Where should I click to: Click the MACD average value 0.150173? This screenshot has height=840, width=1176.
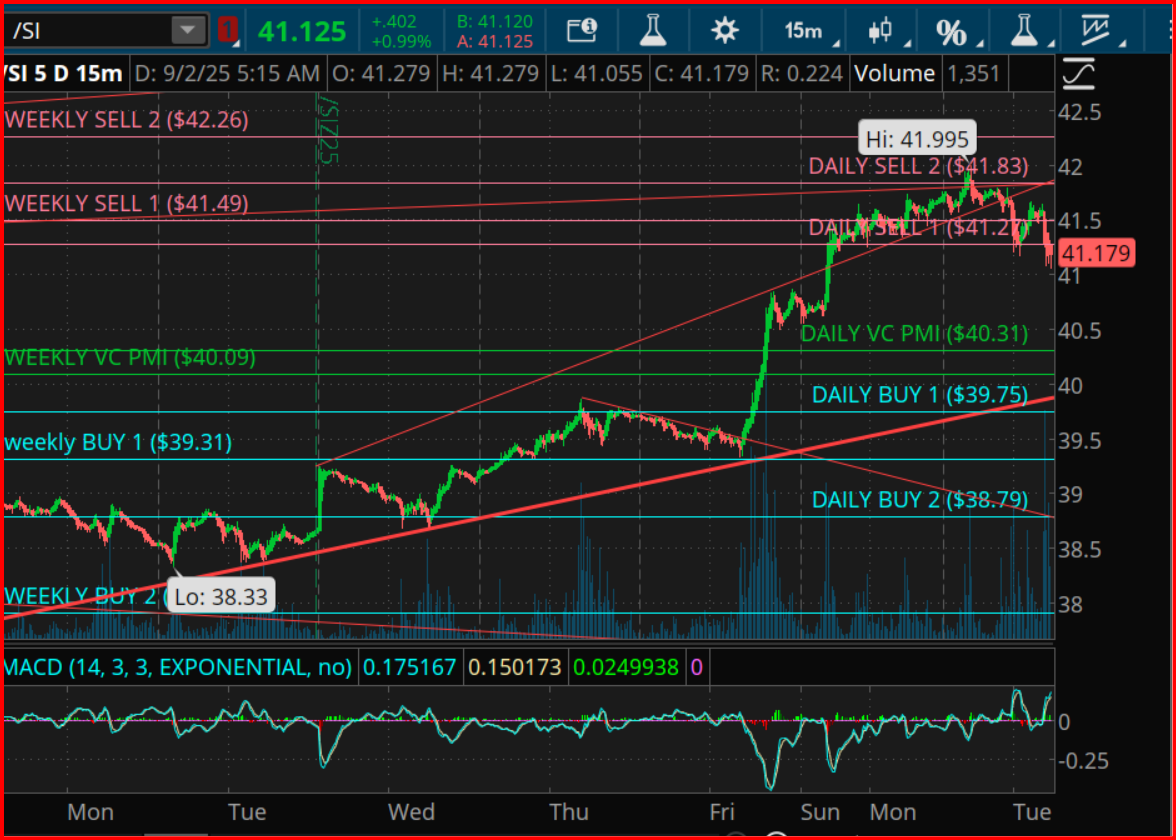(x=514, y=667)
